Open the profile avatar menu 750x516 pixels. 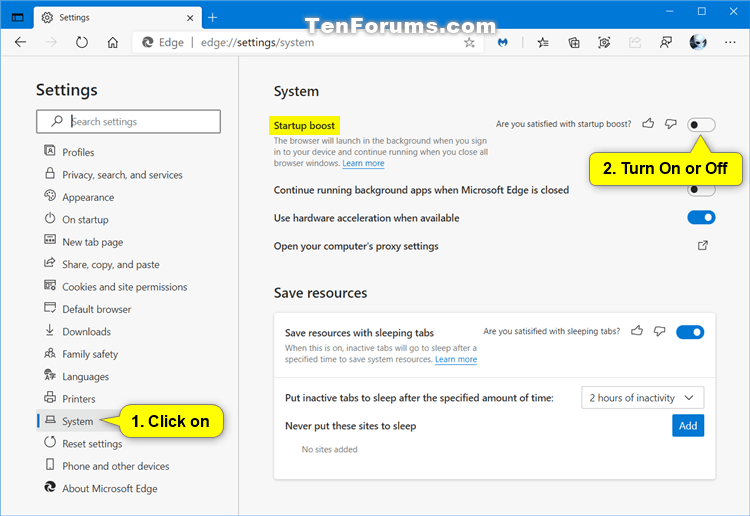point(698,42)
